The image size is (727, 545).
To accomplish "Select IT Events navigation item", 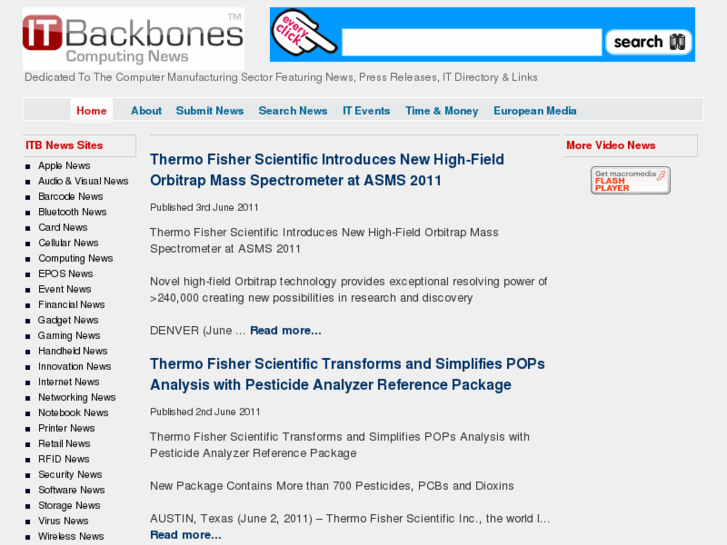I will pyautogui.click(x=366, y=111).
